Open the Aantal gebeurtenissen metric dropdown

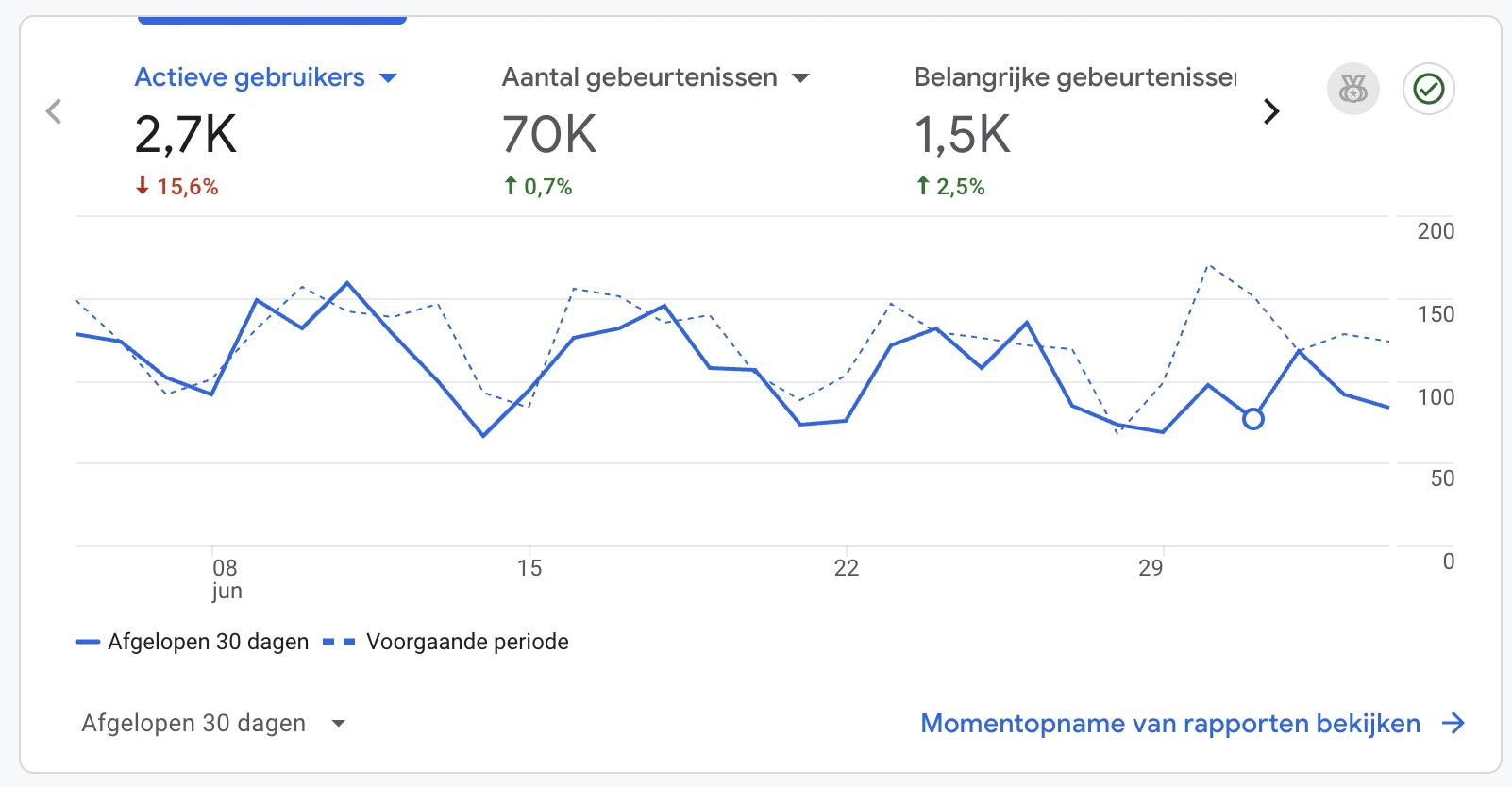801,77
